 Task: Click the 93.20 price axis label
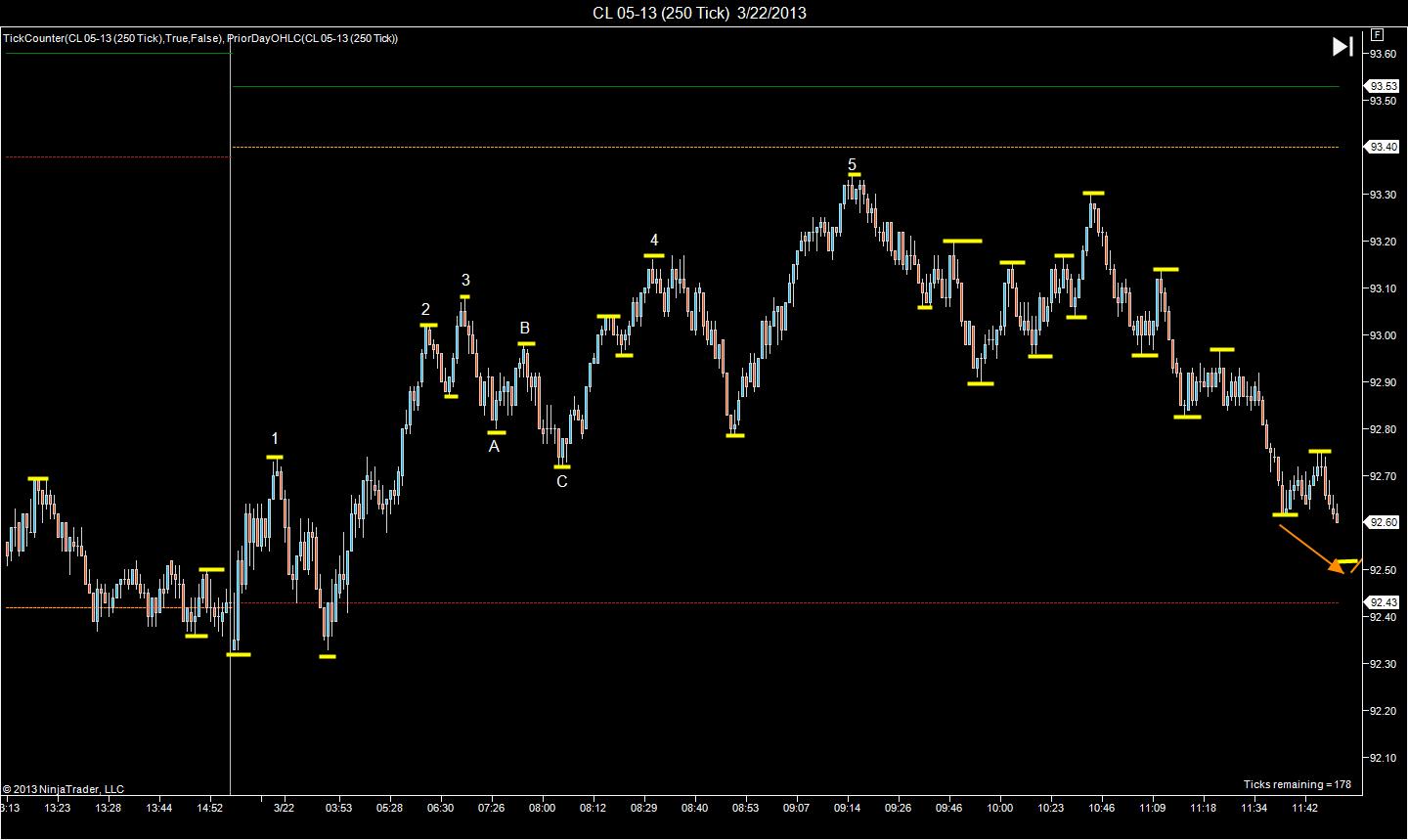[1383, 242]
